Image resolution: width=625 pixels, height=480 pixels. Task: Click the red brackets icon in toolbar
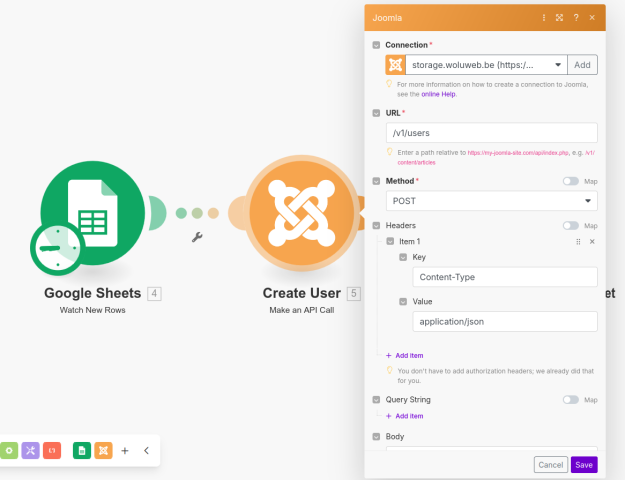pyautogui.click(x=52, y=450)
